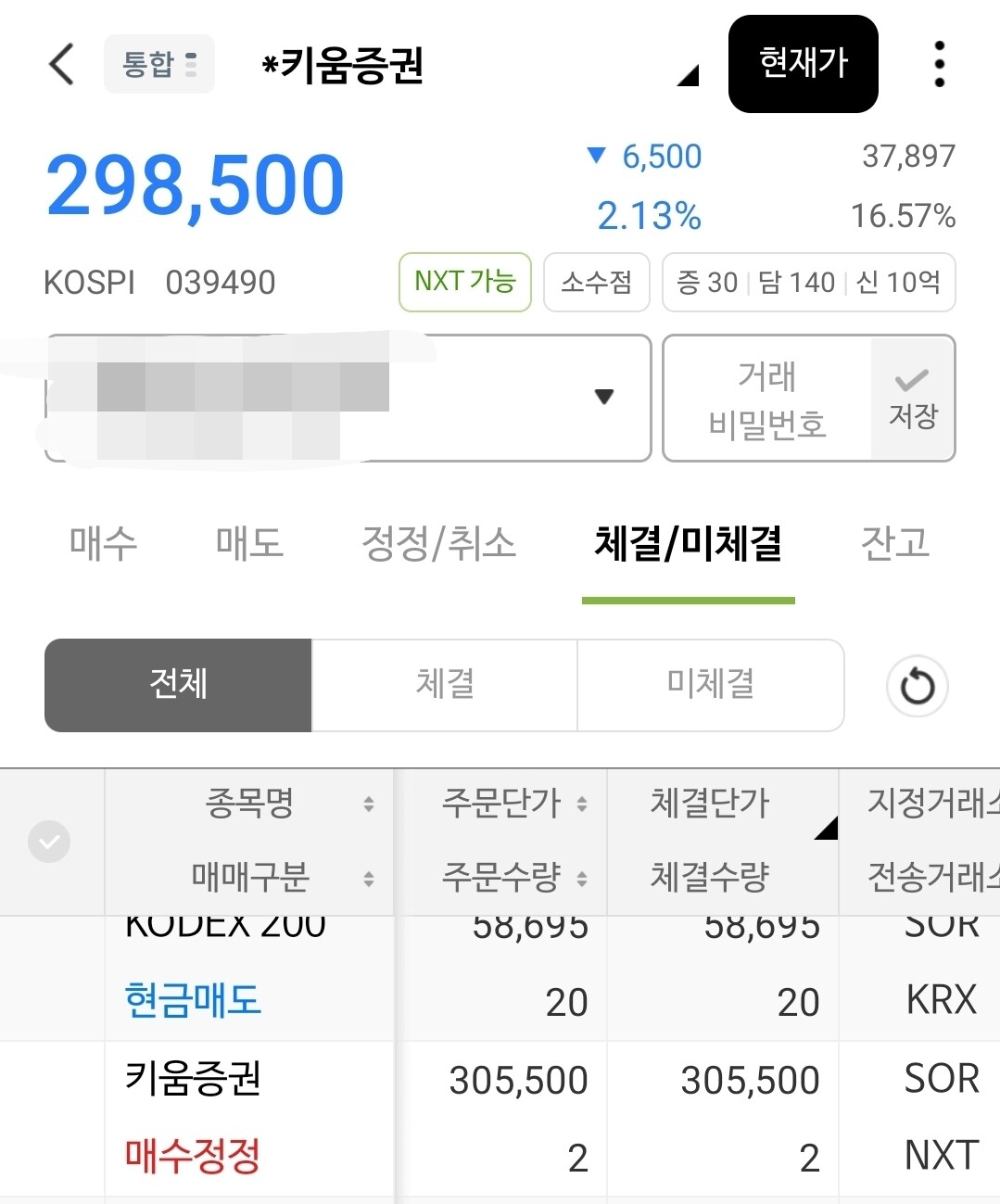Toggle the 저장 password save checkbox
This screenshot has height=1204, width=1000.
point(913,399)
